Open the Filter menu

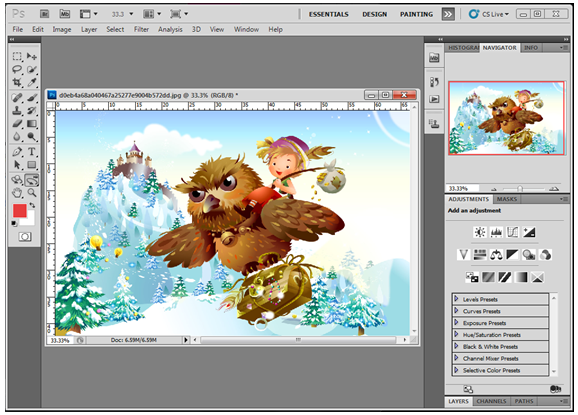pyautogui.click(x=141, y=29)
